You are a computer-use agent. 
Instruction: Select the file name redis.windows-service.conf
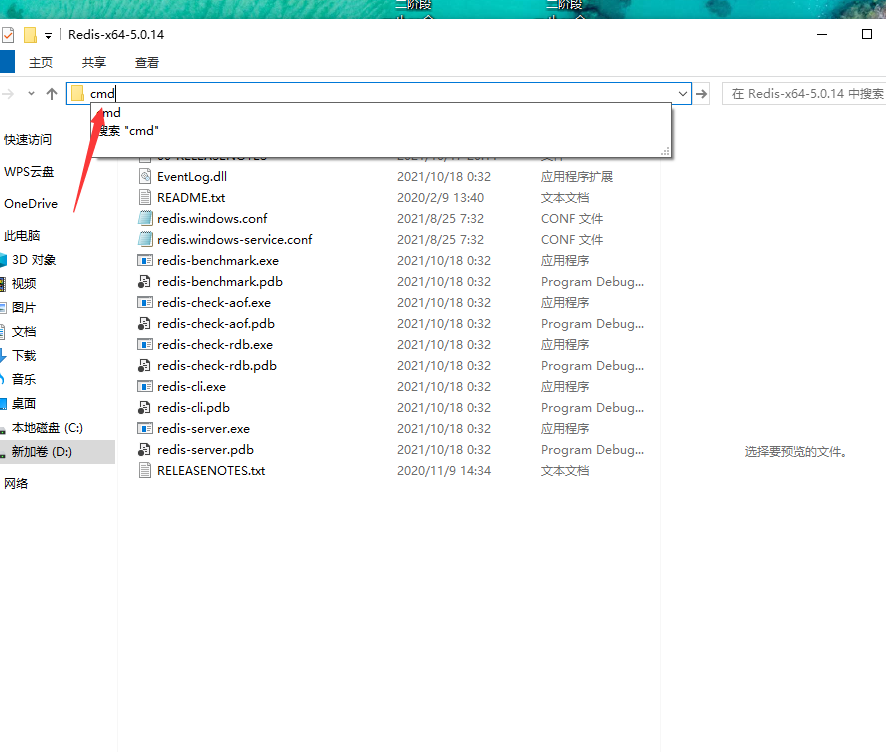pos(234,240)
